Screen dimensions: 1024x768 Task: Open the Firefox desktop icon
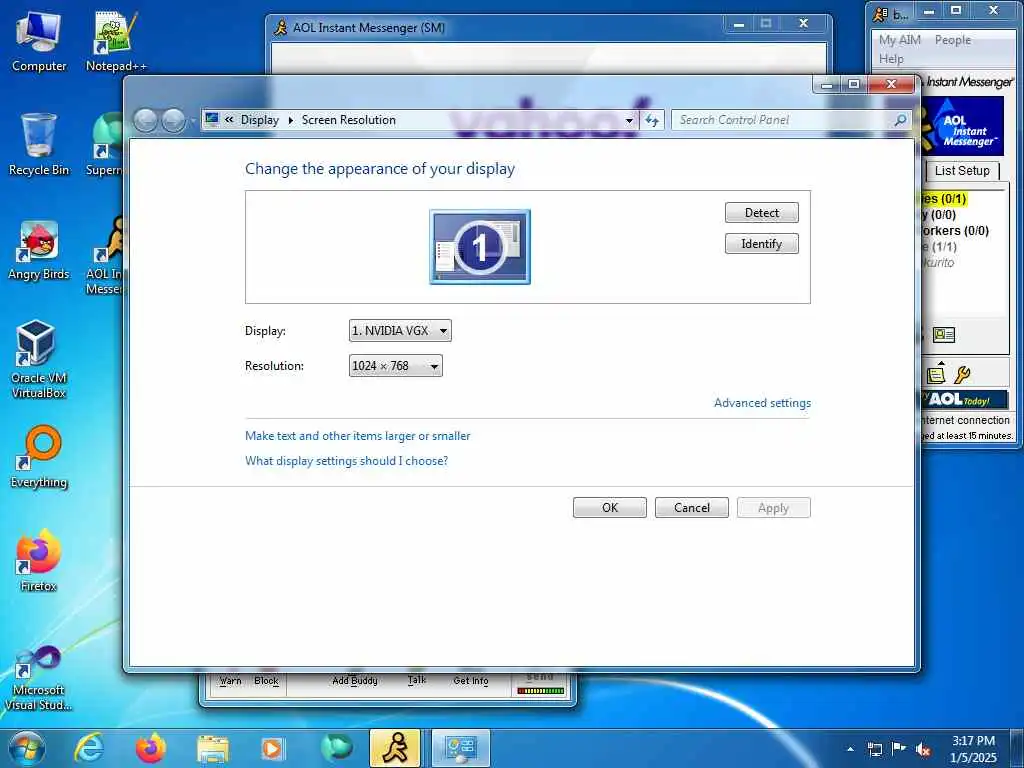tap(39, 560)
